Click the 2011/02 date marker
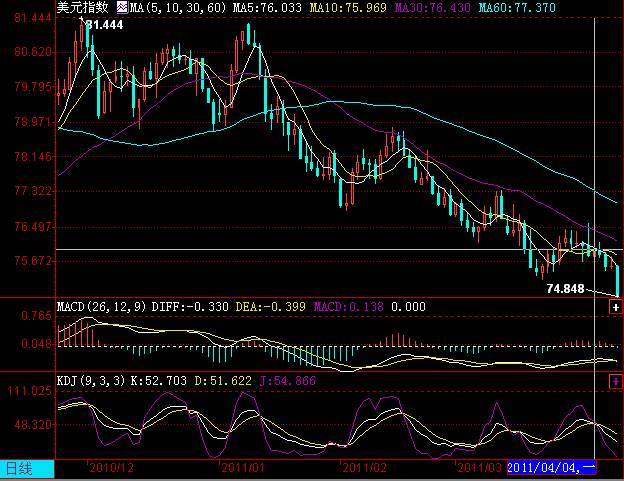The height and width of the screenshot is (481, 624). 364,468
